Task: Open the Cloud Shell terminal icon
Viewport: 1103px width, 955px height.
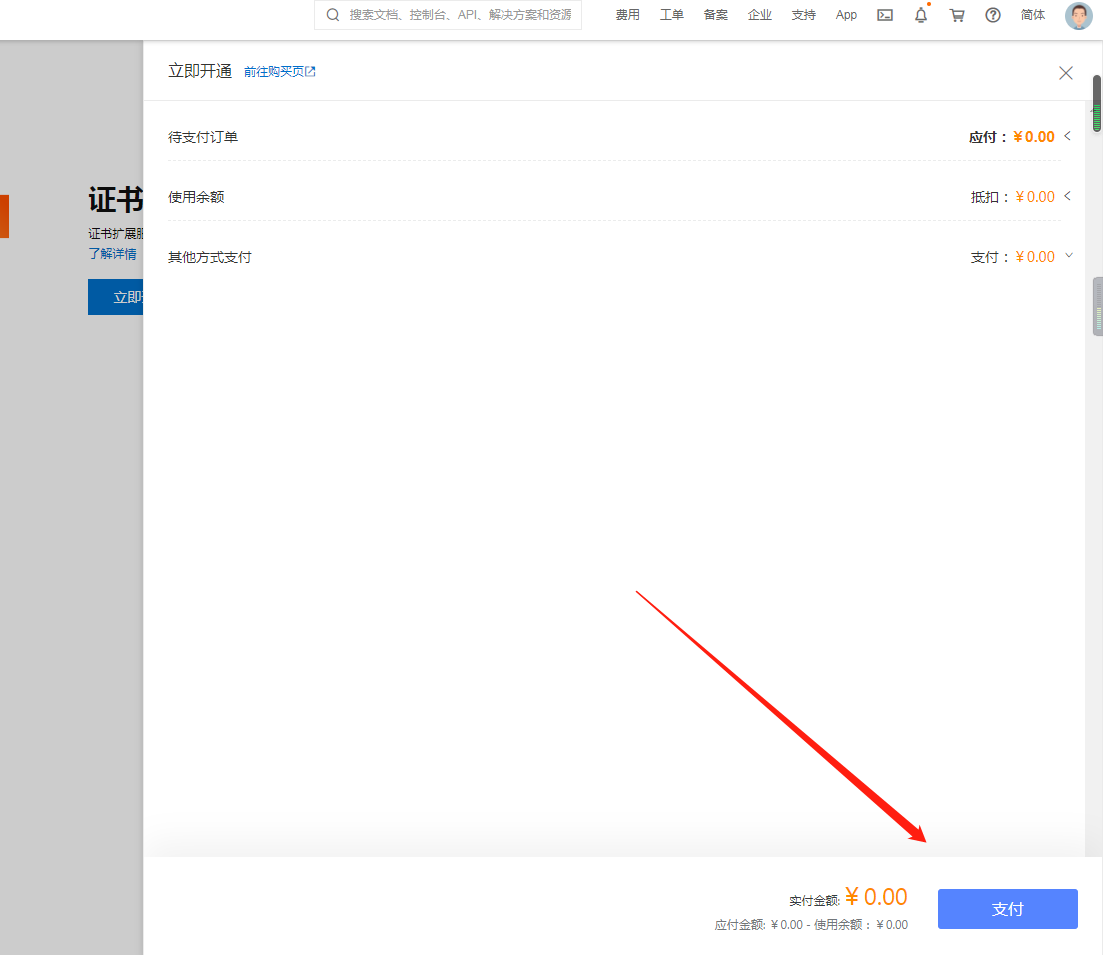Action: point(885,15)
